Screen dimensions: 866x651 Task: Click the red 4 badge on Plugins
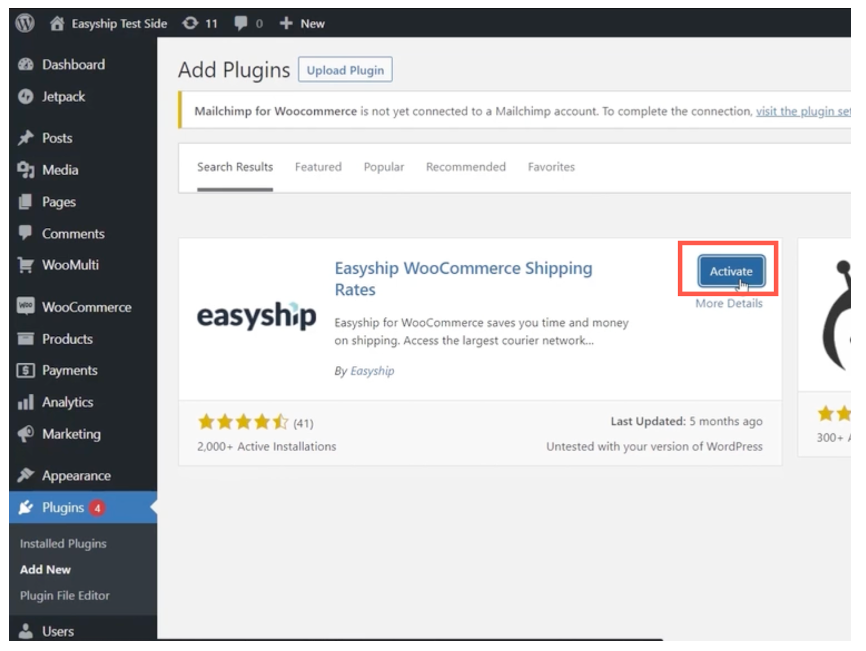click(97, 507)
